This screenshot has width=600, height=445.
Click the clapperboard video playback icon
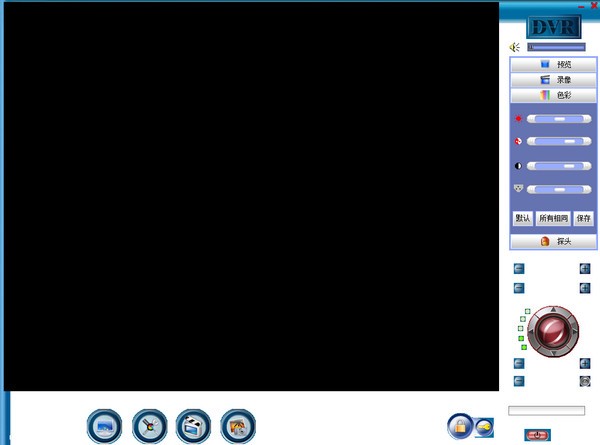tap(193, 426)
